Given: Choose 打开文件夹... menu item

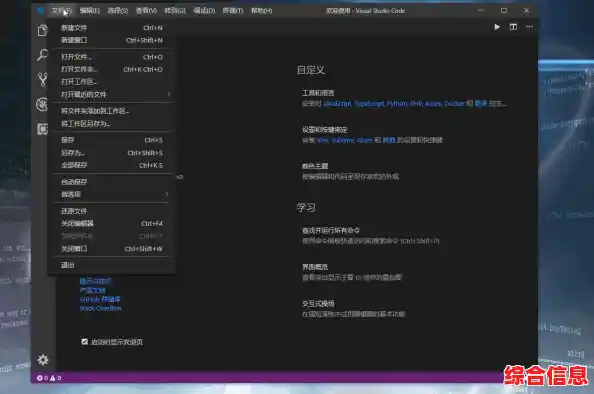Looking at the screenshot, I should 111,69.
